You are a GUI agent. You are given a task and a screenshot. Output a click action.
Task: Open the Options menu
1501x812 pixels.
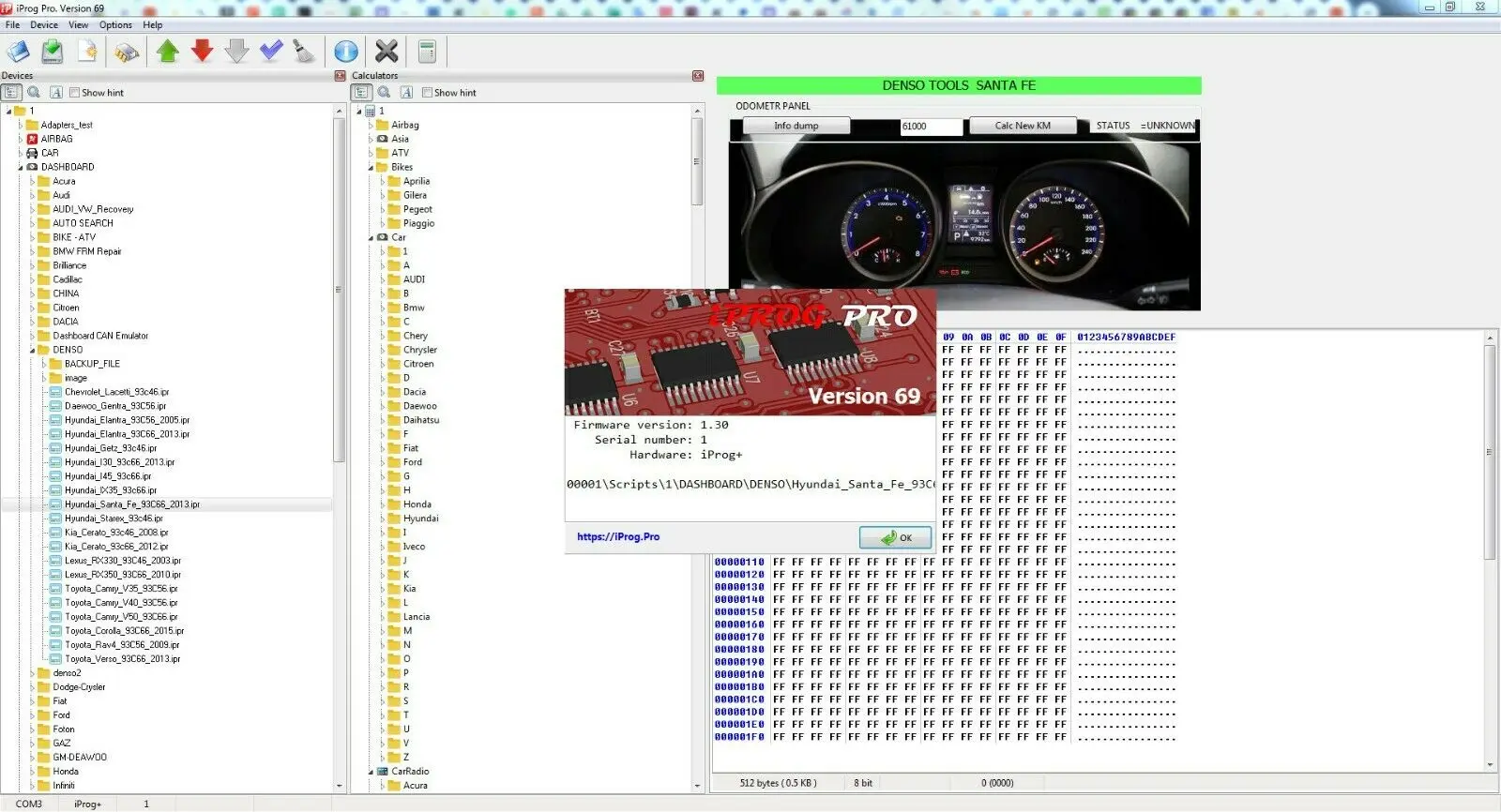115,25
